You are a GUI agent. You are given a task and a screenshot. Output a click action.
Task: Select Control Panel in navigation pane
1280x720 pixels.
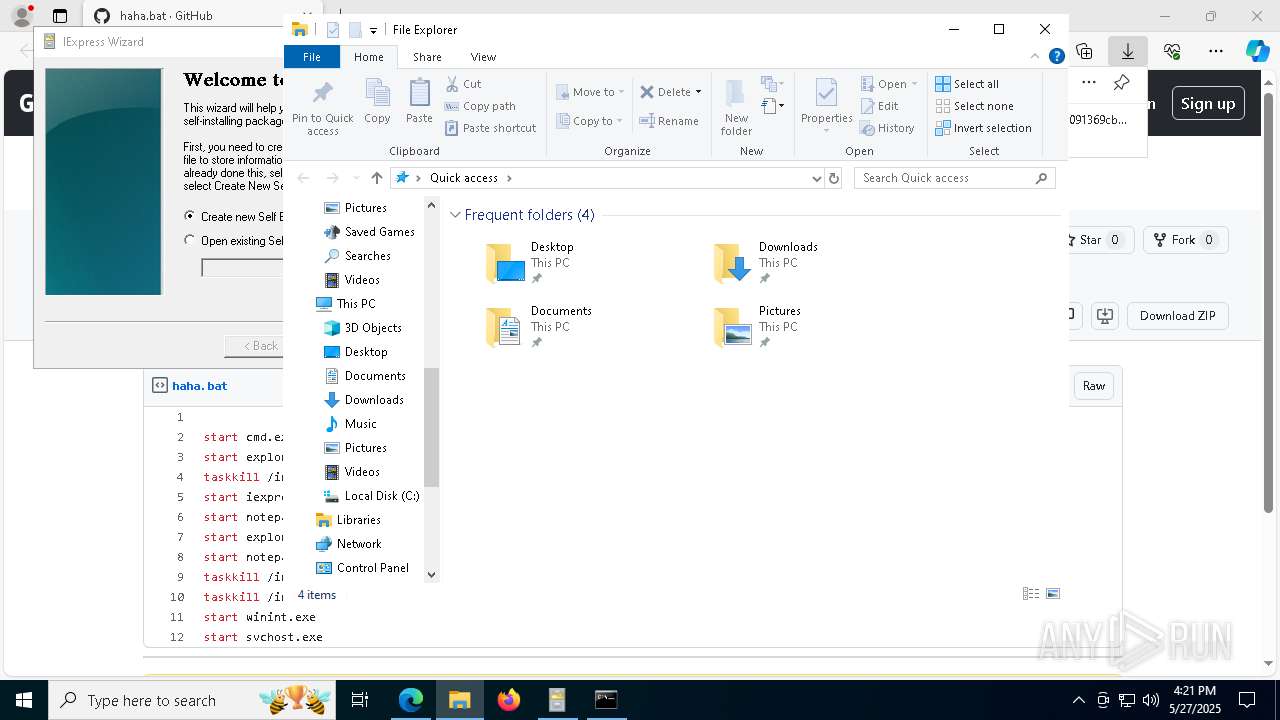pos(362,568)
